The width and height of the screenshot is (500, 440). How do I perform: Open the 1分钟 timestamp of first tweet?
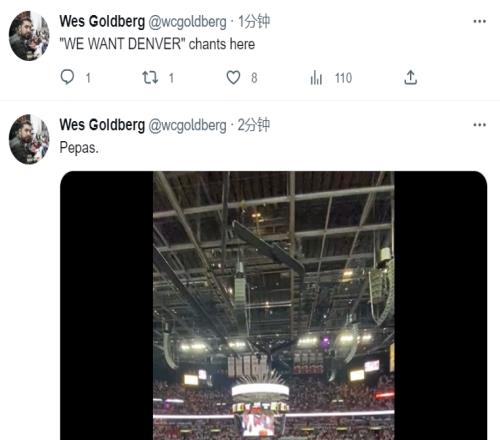[x=253, y=21]
